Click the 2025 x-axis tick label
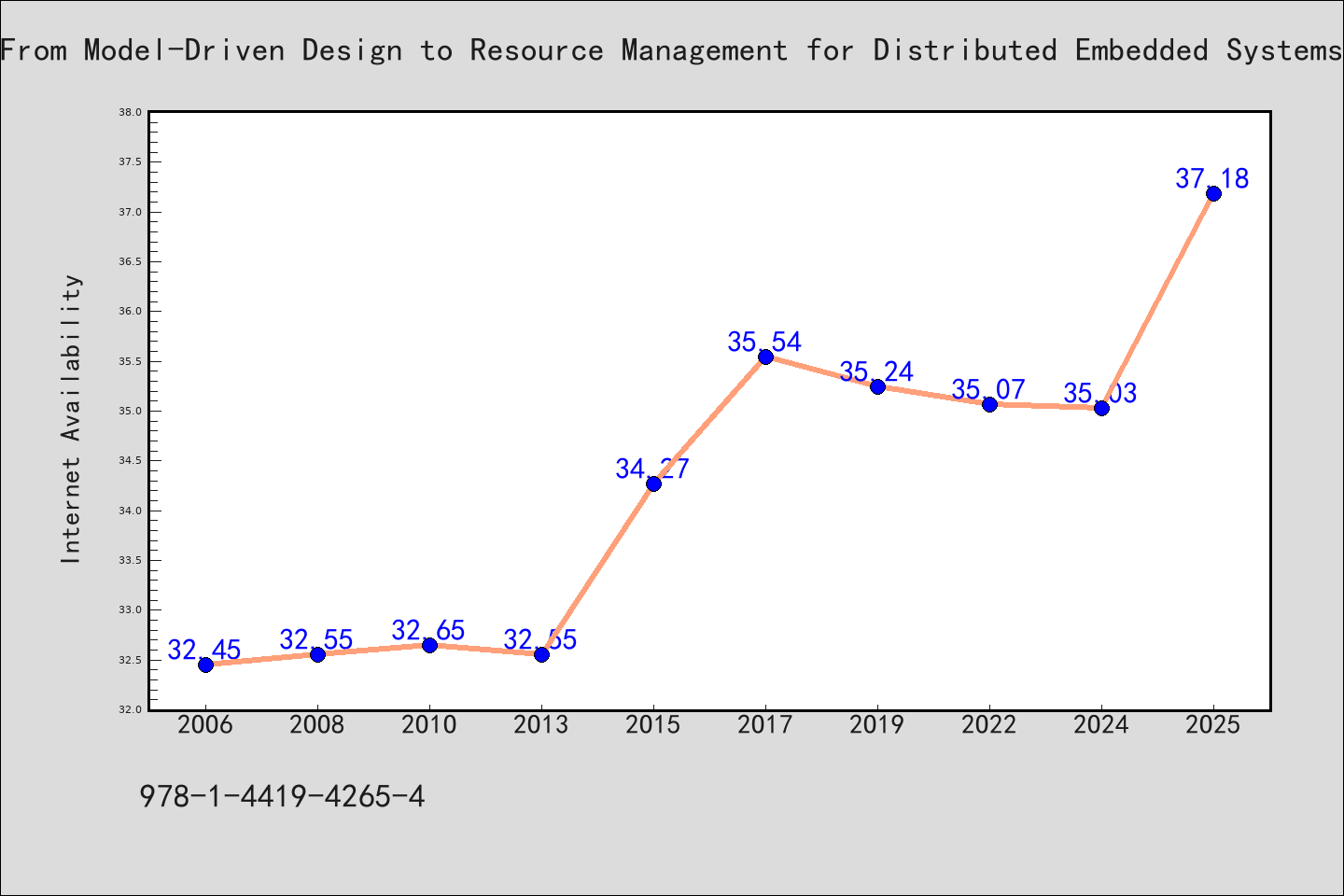Screen dimensions: 1344x896 point(1213,725)
